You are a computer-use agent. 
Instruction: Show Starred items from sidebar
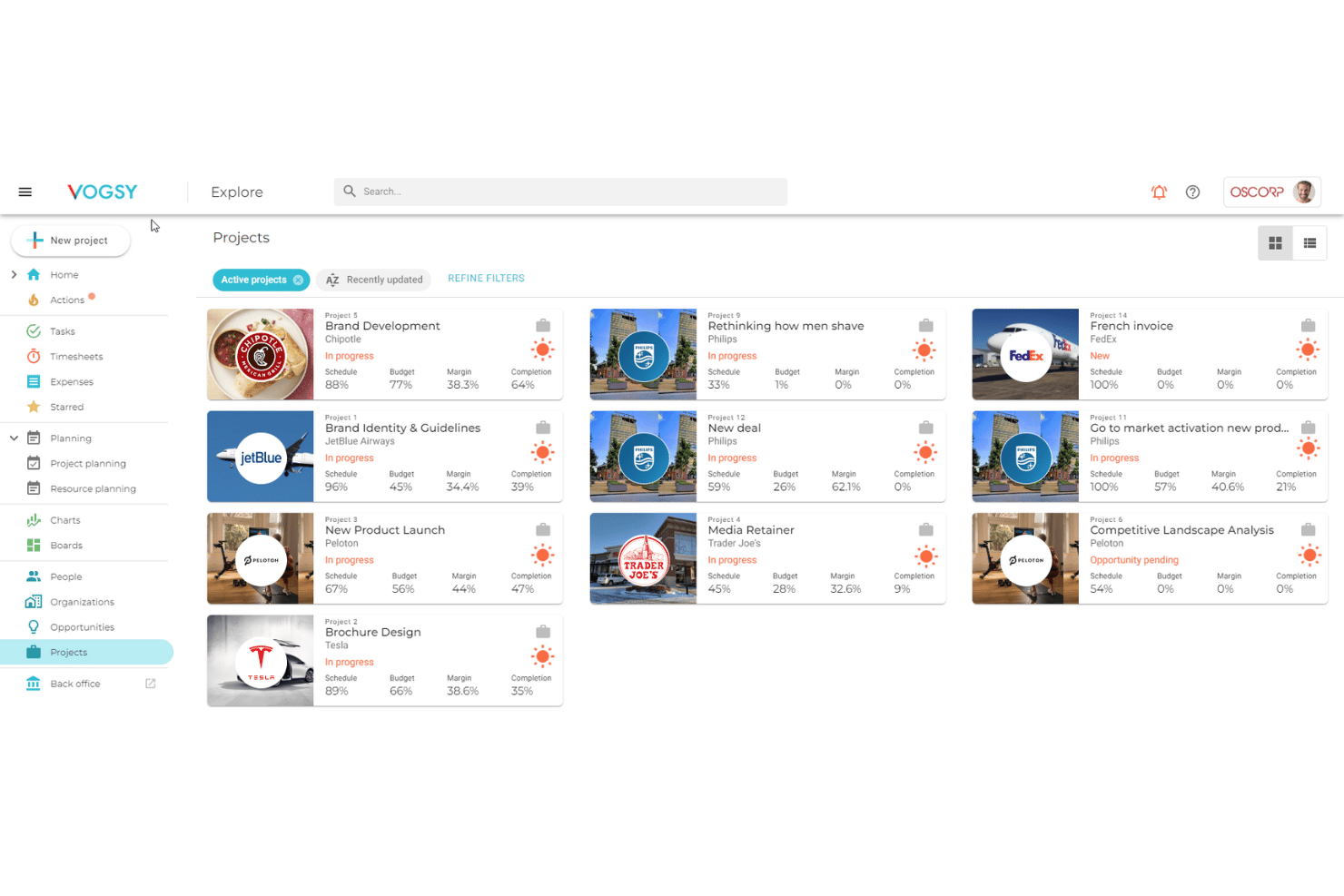(67, 408)
